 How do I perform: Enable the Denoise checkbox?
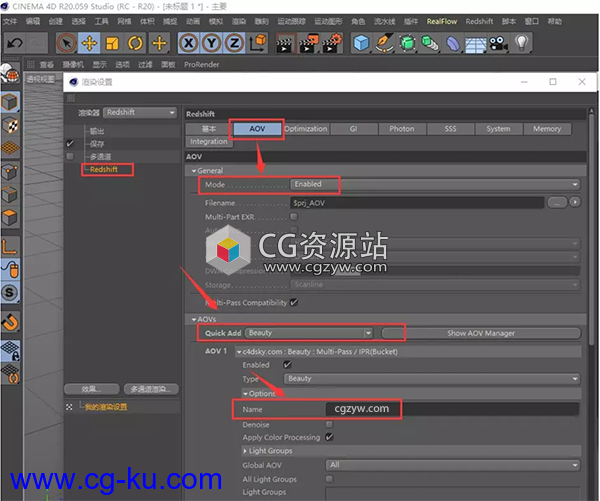[x=329, y=424]
